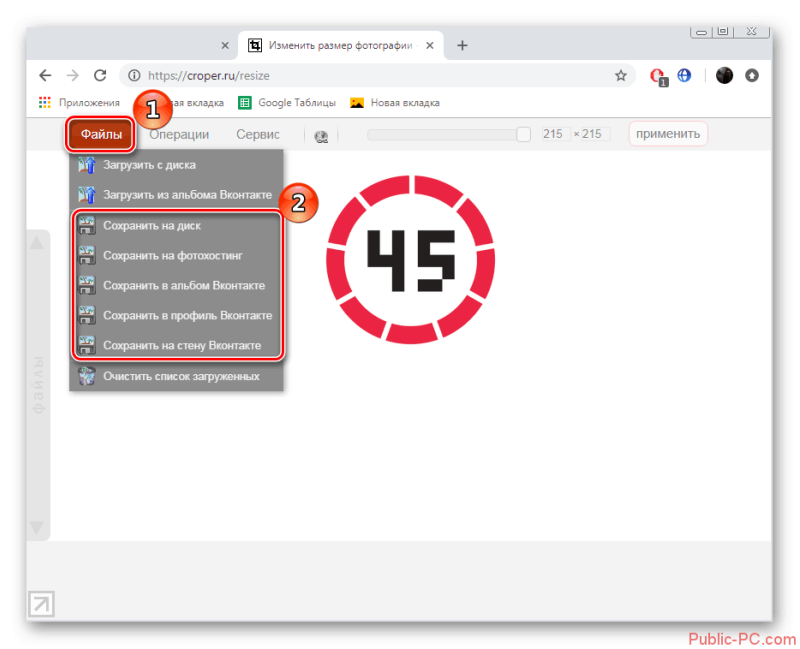Click the address bar URL croper.ru/resize
Viewport: 800px width, 649px height.
209,76
